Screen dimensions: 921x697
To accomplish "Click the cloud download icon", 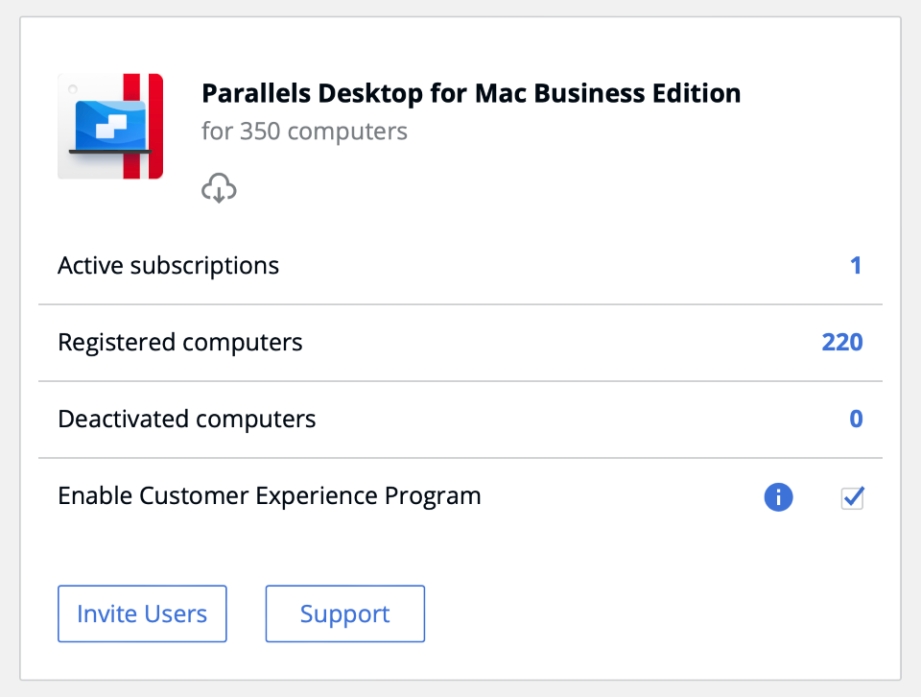I will pos(219,188).
